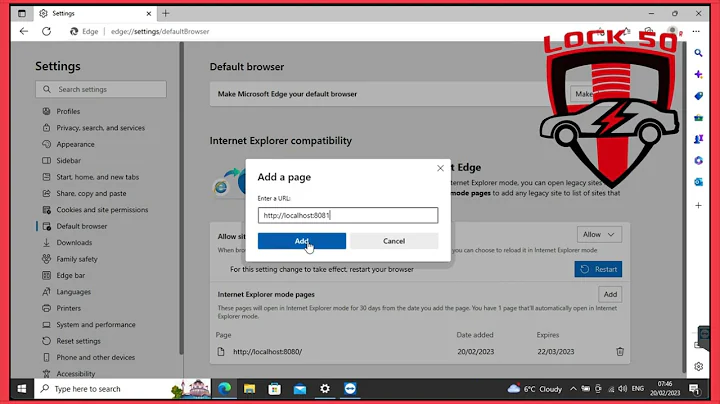Screen dimensions: 720x404
Task: Open Reset settings section
Action: [x=78, y=341]
